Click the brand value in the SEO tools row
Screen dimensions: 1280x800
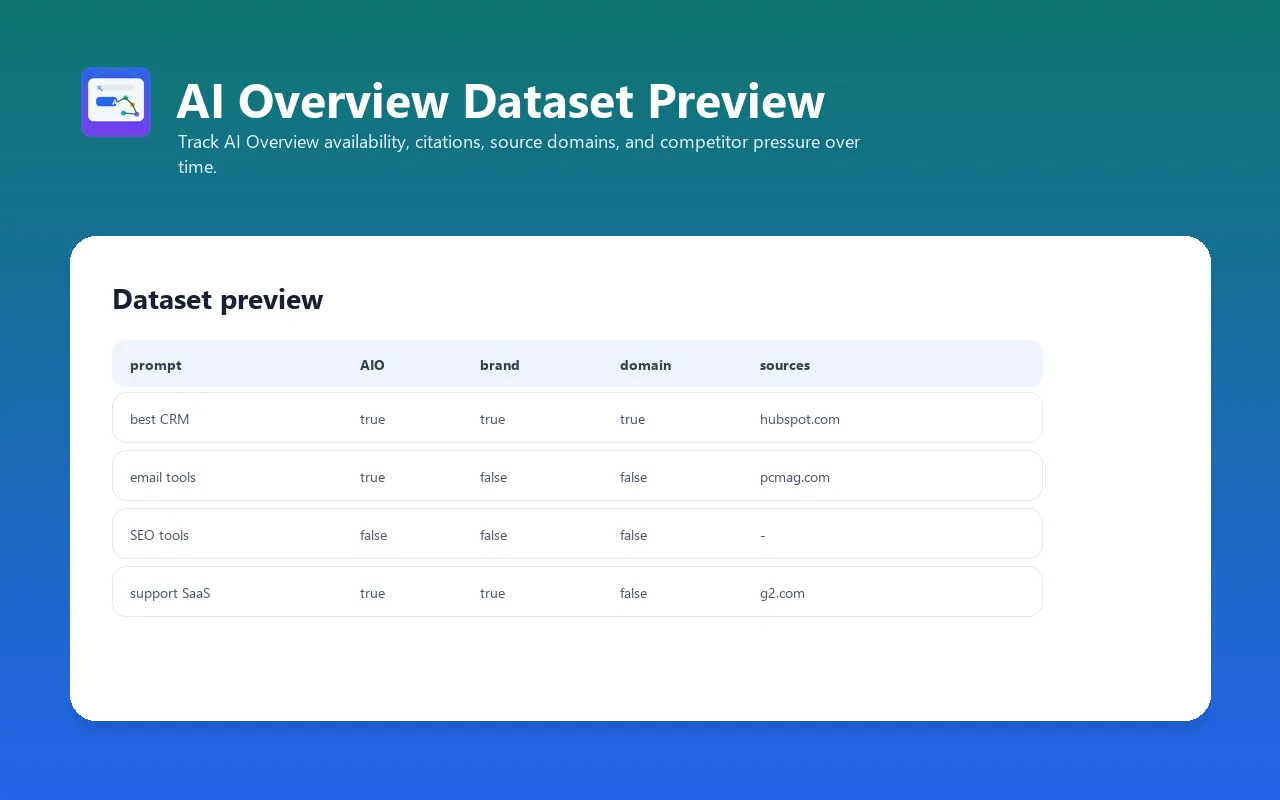pos(494,535)
